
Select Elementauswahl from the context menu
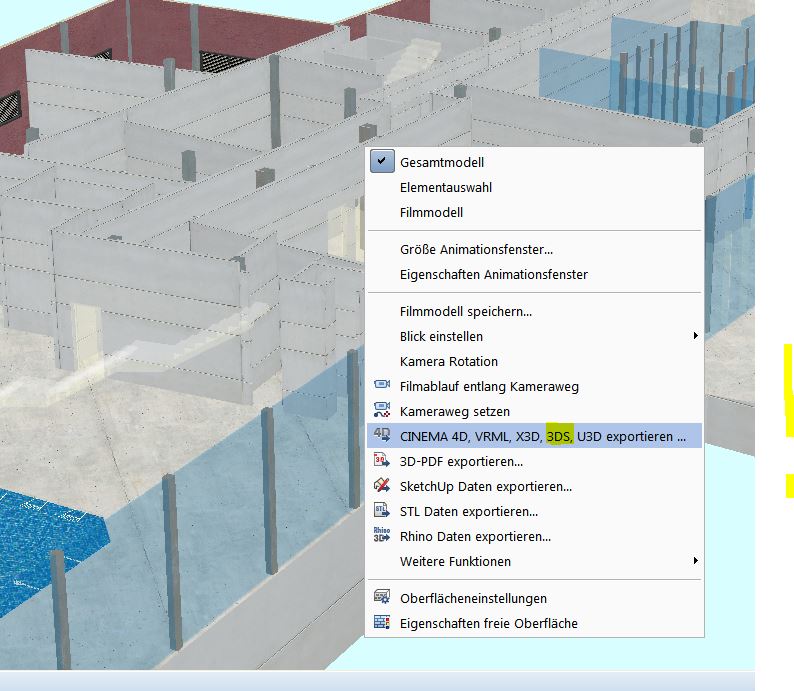click(446, 187)
